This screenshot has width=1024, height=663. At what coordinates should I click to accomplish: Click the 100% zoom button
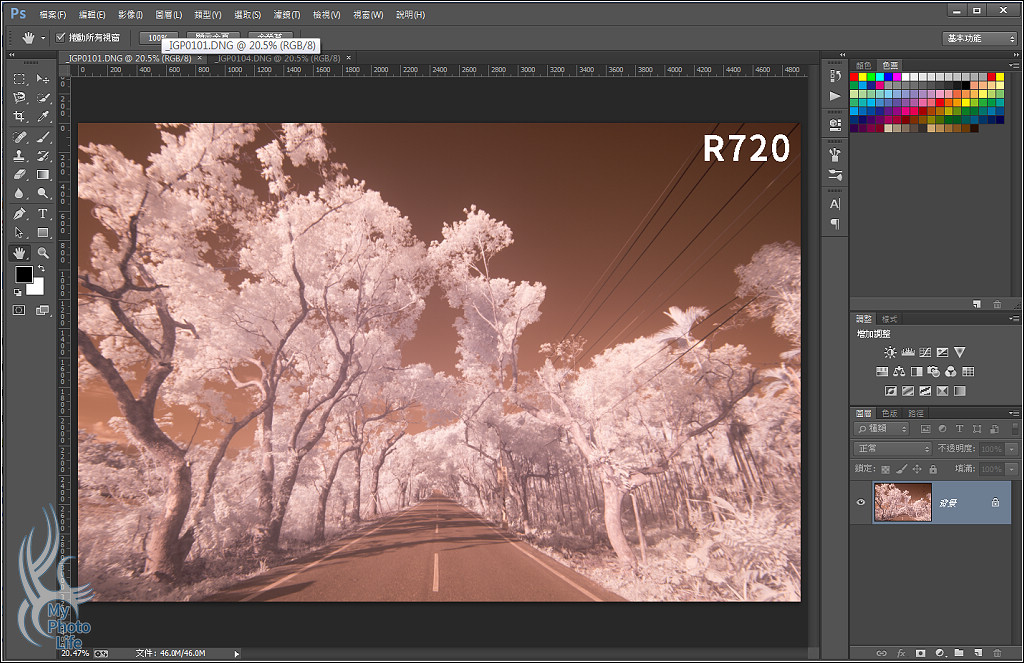tap(151, 38)
